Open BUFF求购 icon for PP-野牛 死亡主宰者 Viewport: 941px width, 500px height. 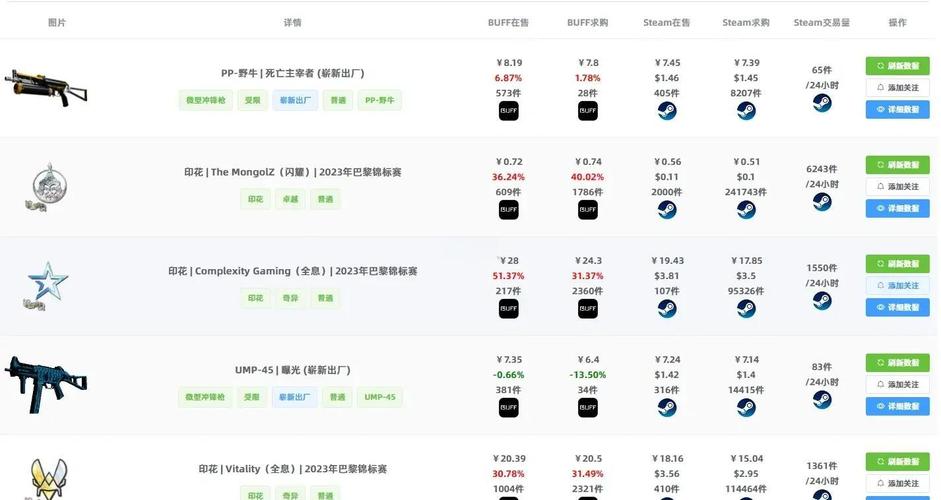tap(588, 111)
